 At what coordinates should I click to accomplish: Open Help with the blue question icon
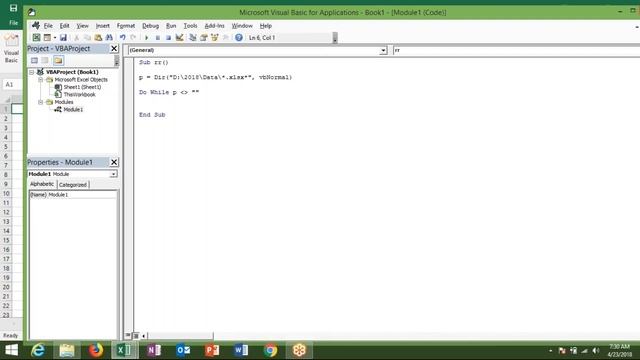(239, 38)
